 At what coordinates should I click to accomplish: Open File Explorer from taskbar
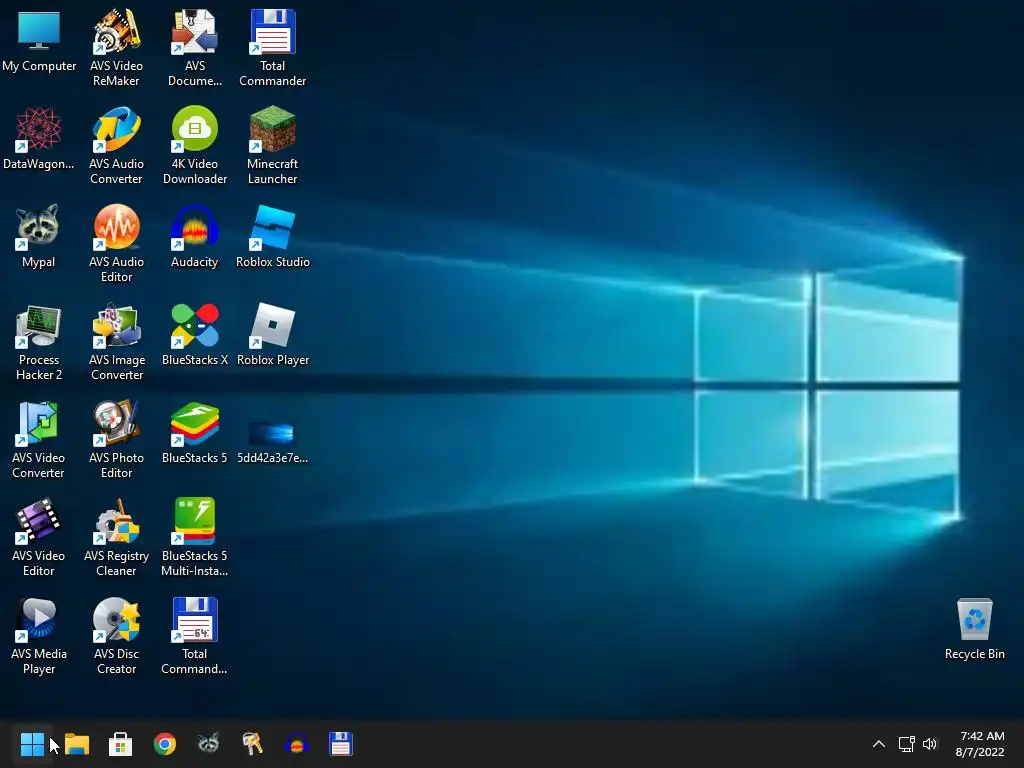pyautogui.click(x=76, y=744)
